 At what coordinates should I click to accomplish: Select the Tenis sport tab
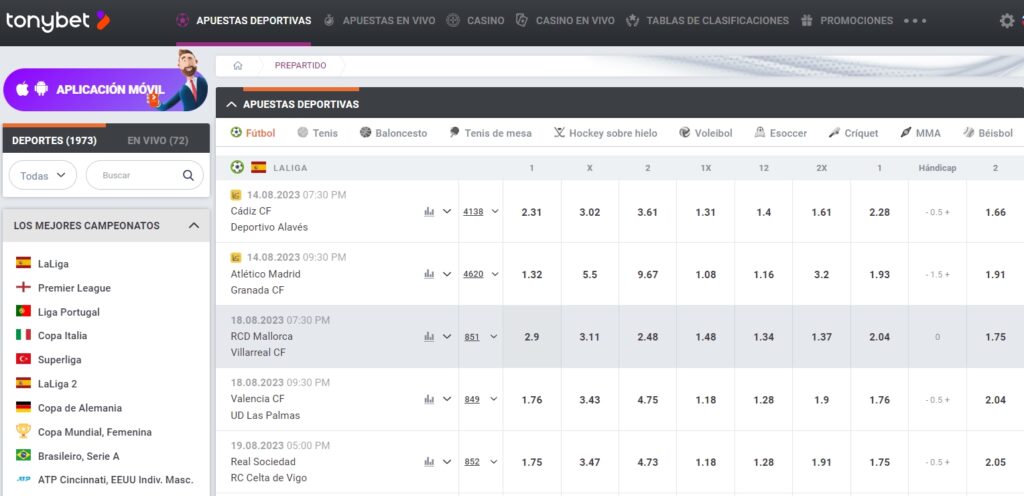[x=317, y=133]
